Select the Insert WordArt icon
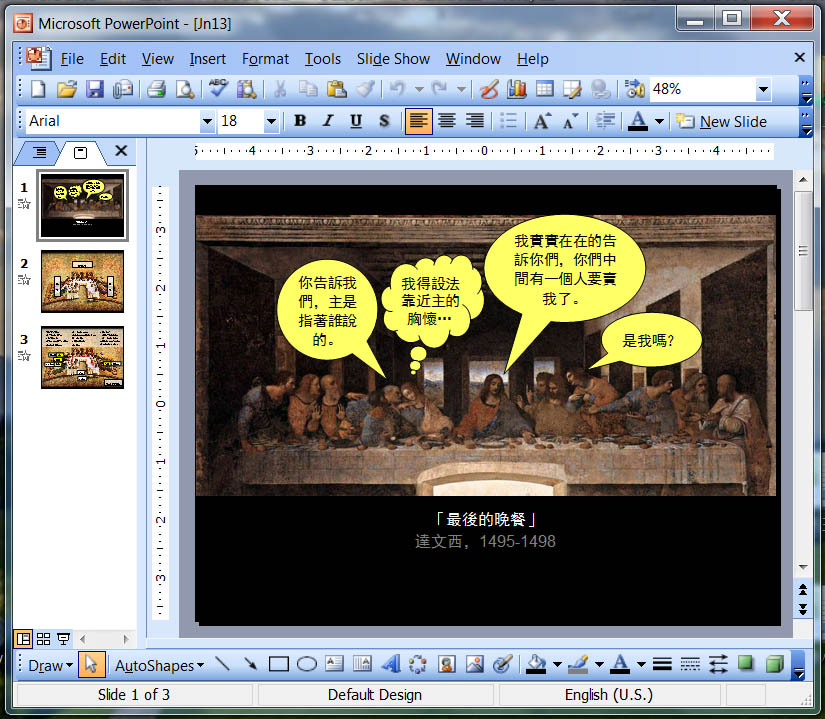This screenshot has height=719, width=825. (x=390, y=665)
